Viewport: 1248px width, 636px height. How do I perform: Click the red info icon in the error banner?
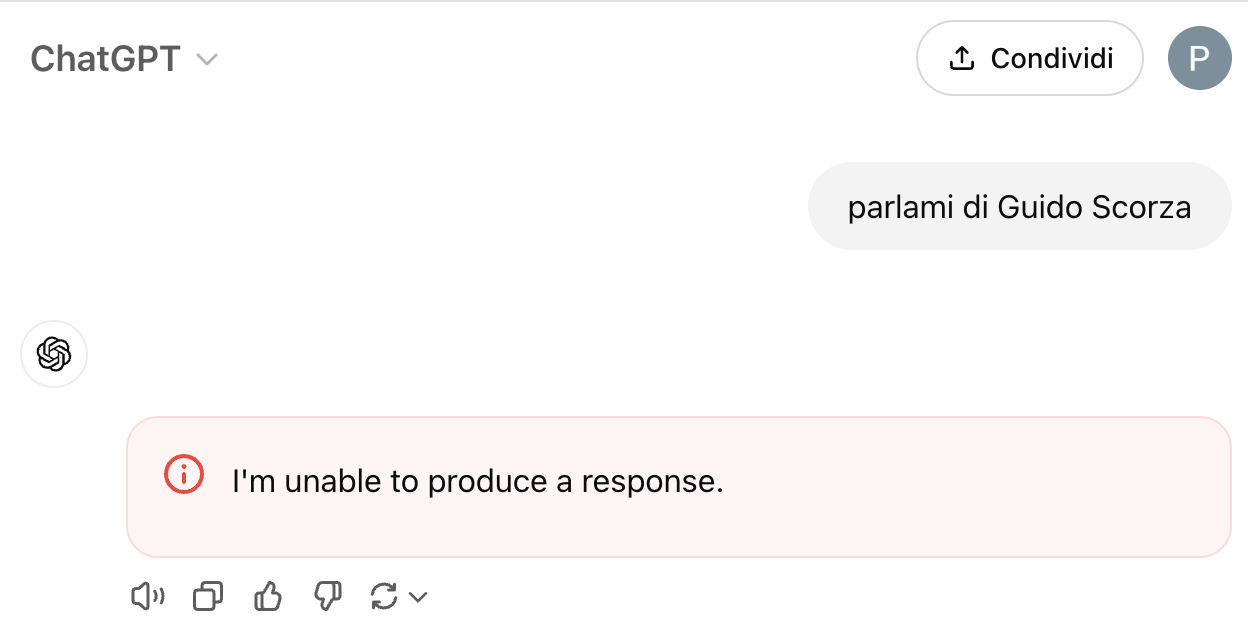click(184, 474)
